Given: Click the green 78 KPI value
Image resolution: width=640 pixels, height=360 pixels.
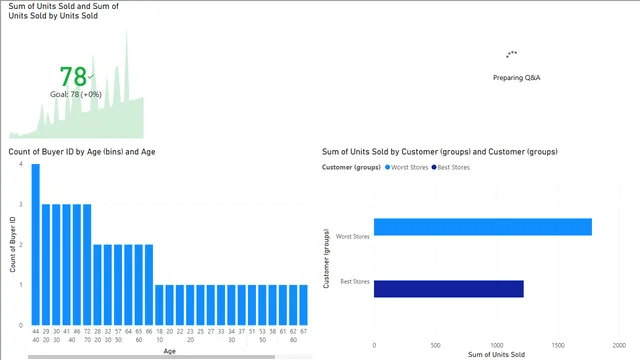Looking at the screenshot, I should point(73,77).
